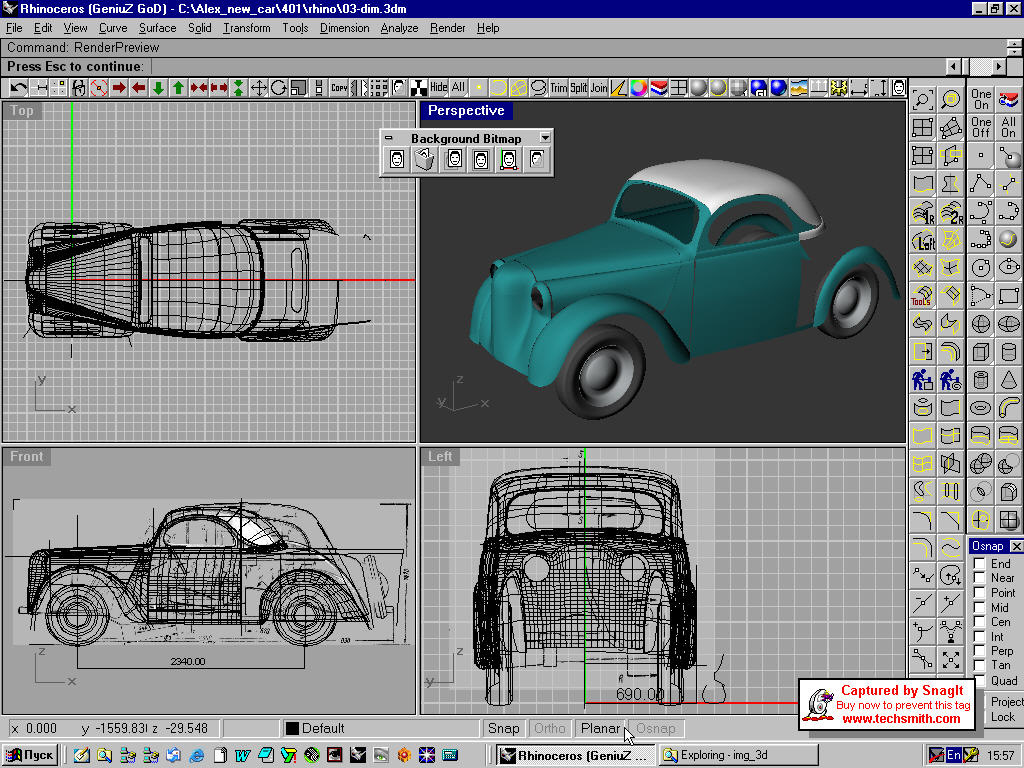Click the All On layers button

(1008, 127)
